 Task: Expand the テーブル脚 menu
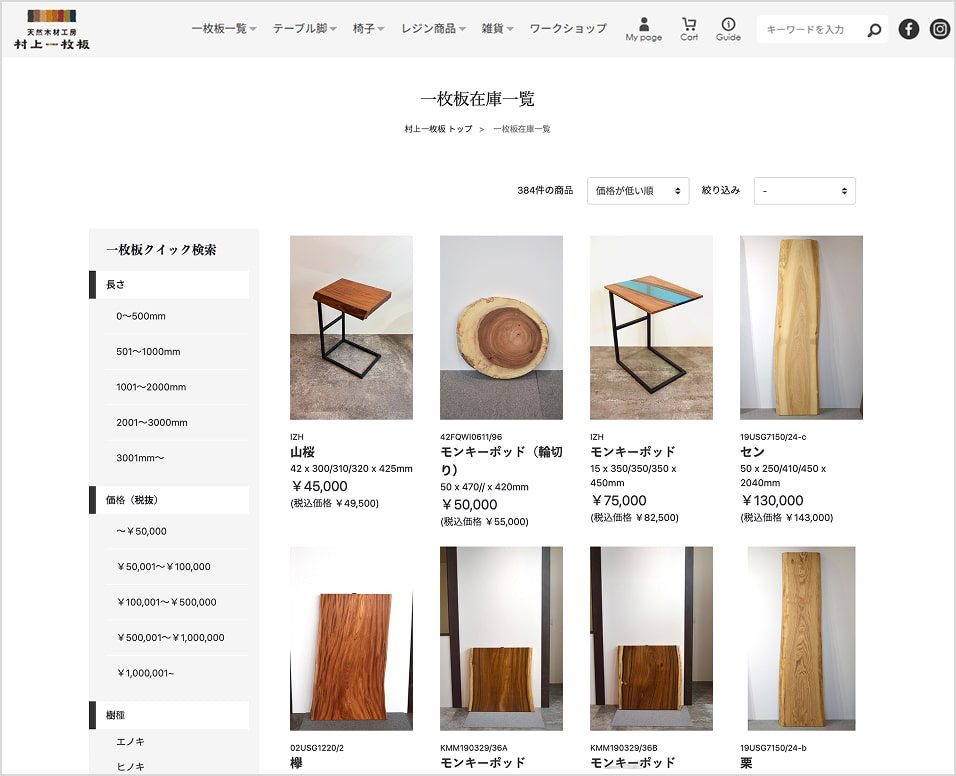304,29
